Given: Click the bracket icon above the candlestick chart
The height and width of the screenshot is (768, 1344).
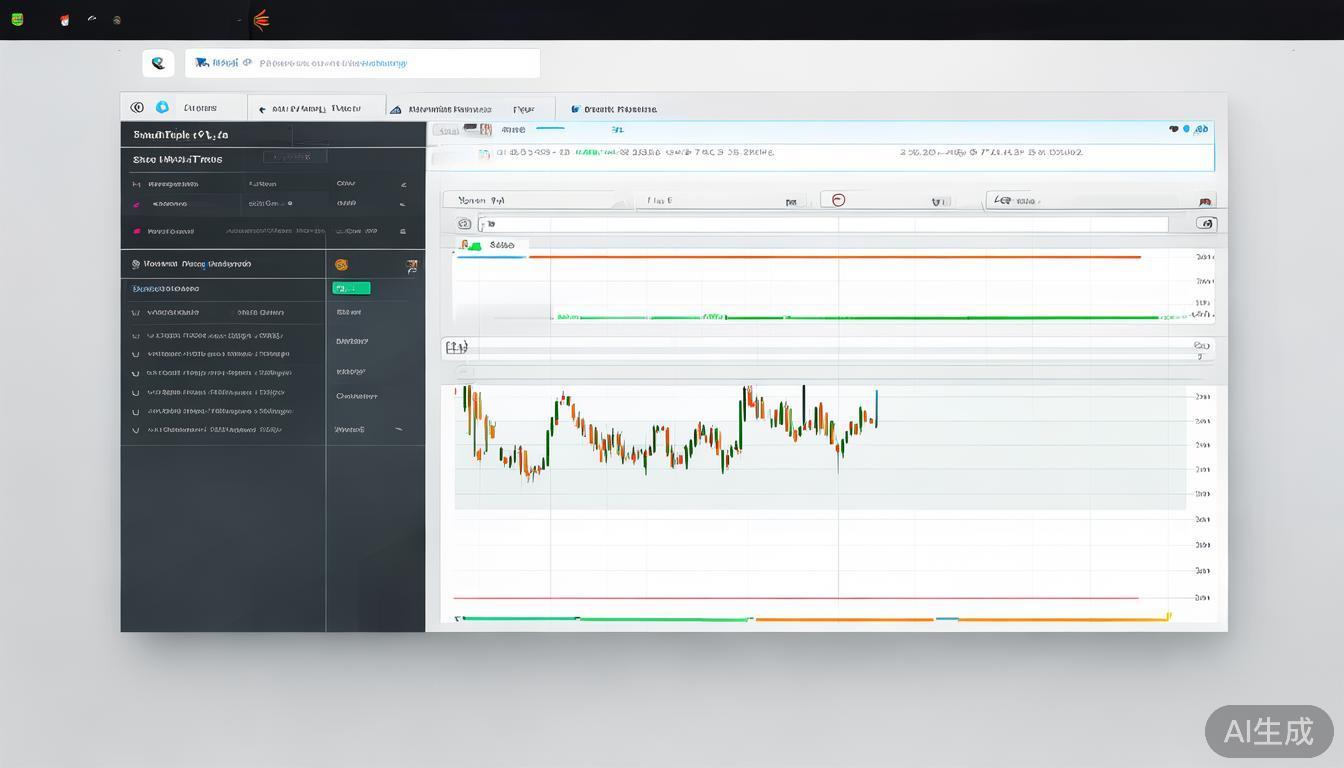Looking at the screenshot, I should point(456,347).
